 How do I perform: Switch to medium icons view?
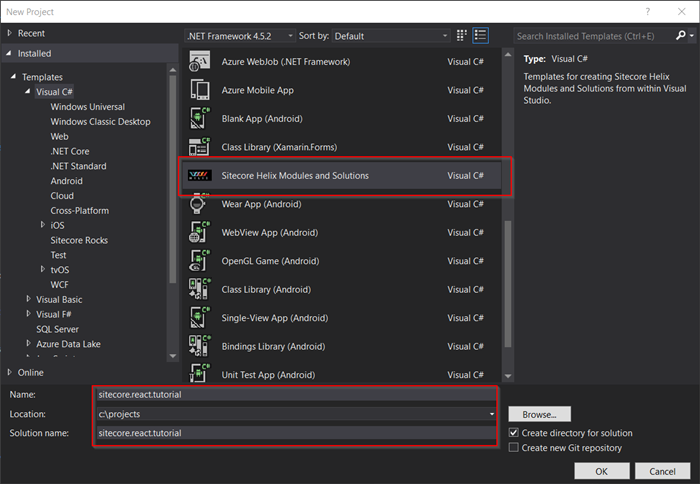(462, 36)
